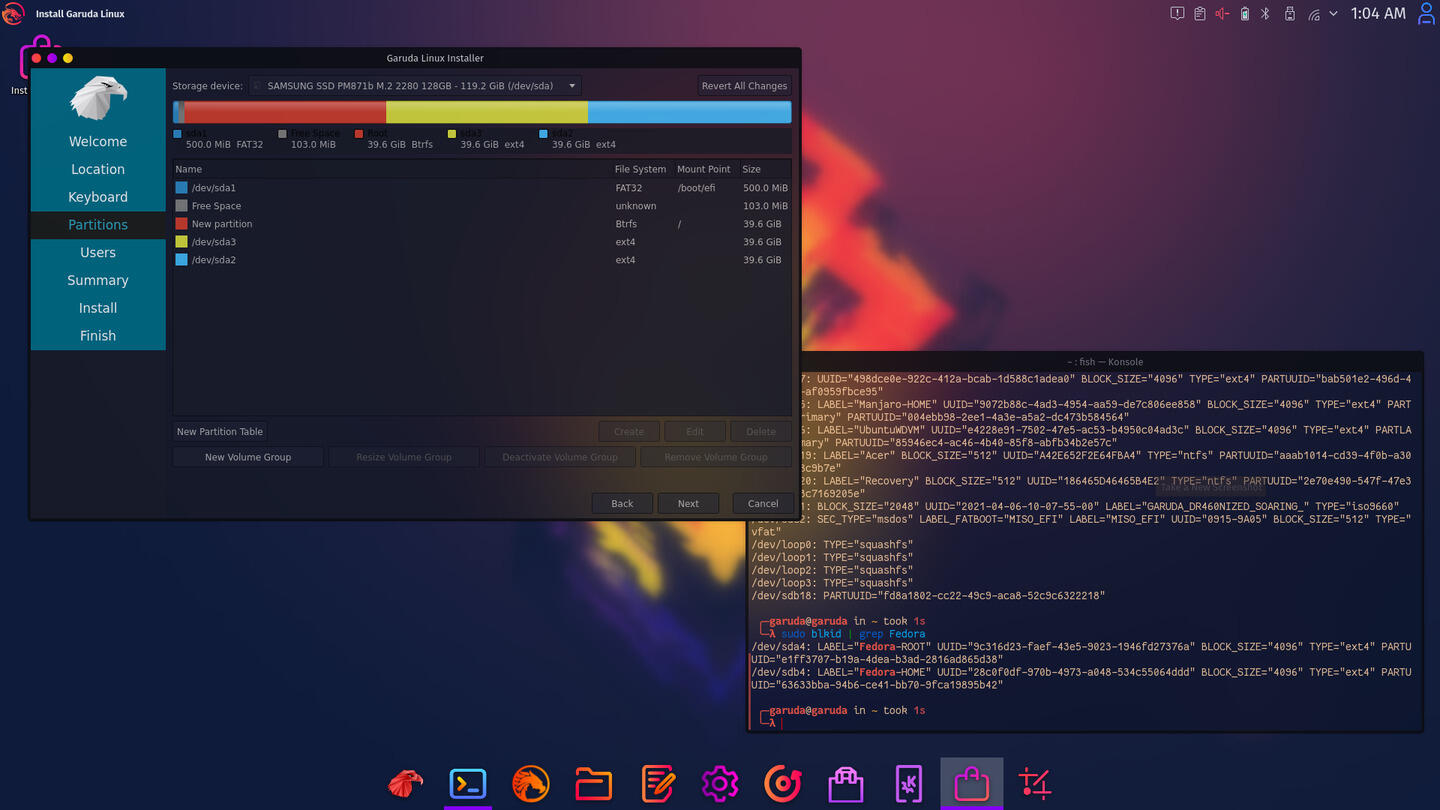This screenshot has height=810, width=1440.
Task: Select the Summary step in the sidebar
Action: 98,281
